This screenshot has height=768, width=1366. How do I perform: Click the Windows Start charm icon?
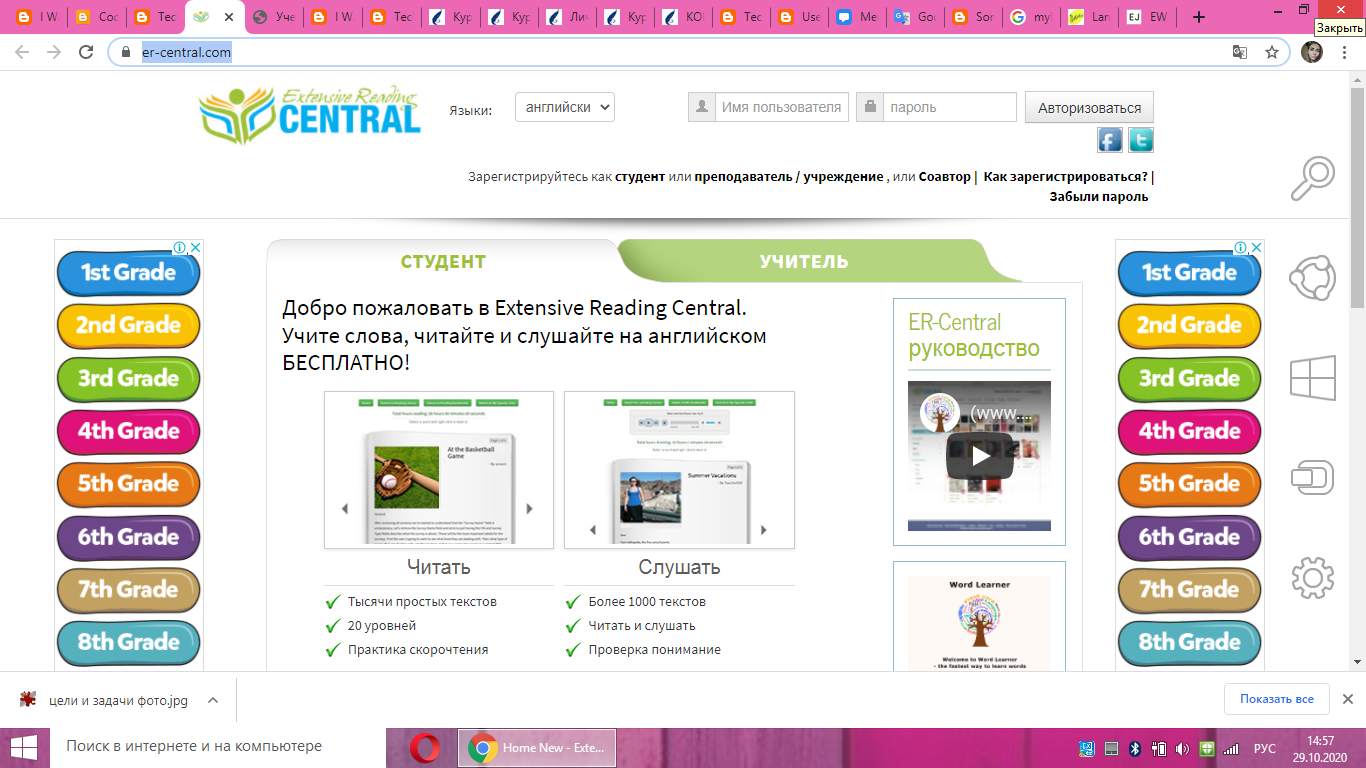click(1313, 378)
